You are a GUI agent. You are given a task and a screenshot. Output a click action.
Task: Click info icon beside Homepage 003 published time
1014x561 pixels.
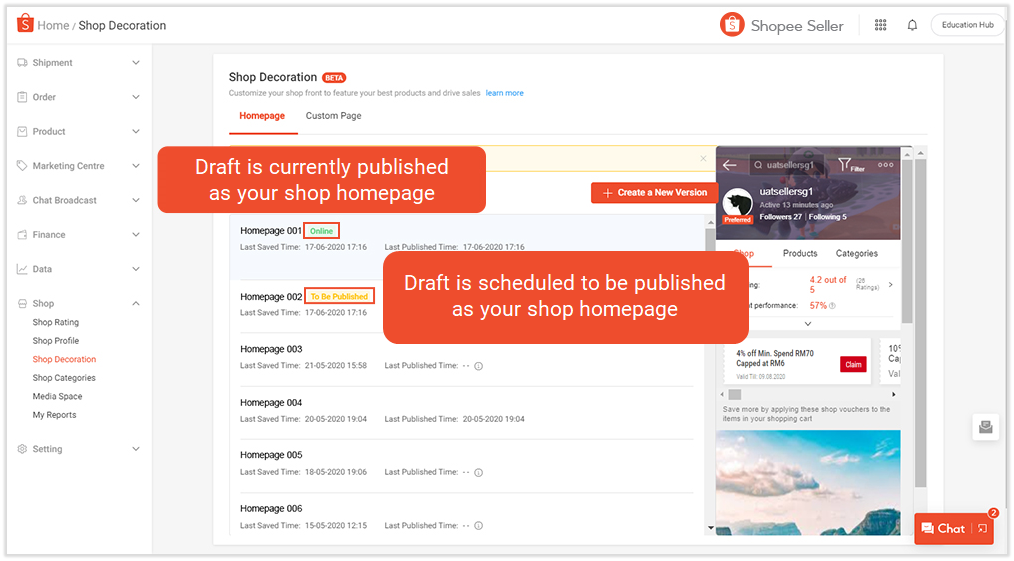(479, 366)
